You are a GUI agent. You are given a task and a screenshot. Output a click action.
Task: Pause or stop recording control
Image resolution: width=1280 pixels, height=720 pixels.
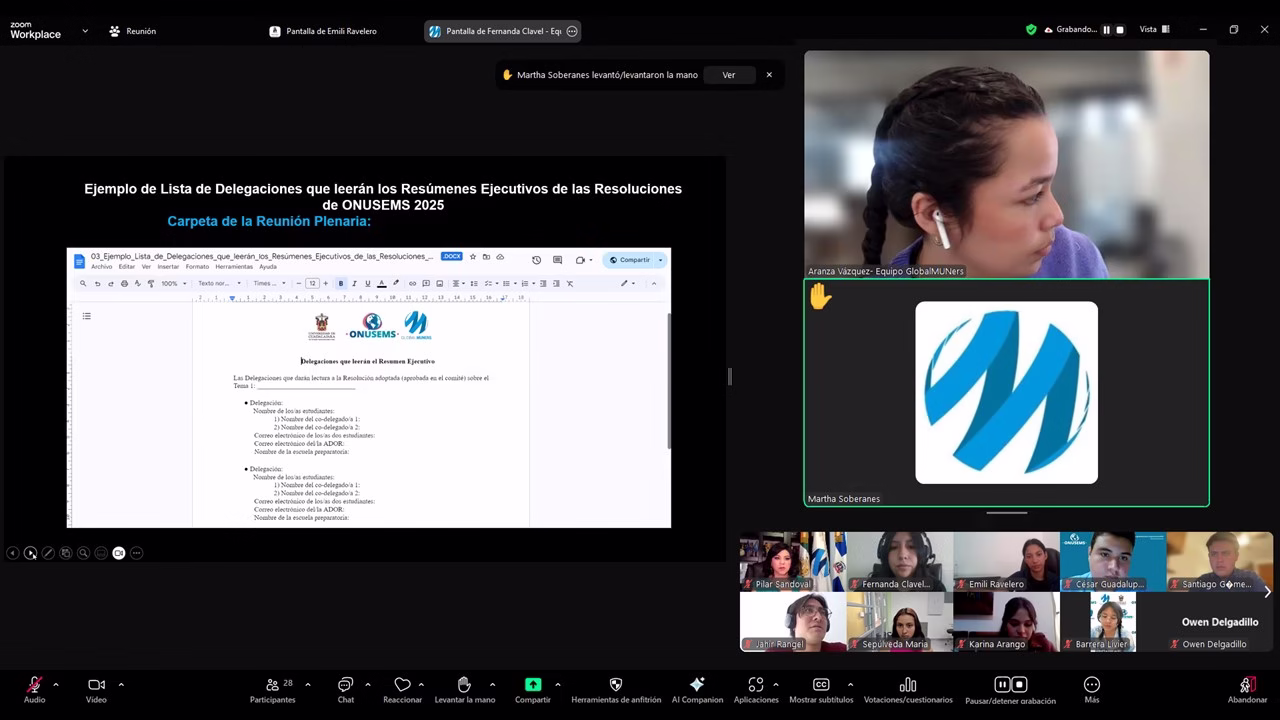(x=1010, y=685)
